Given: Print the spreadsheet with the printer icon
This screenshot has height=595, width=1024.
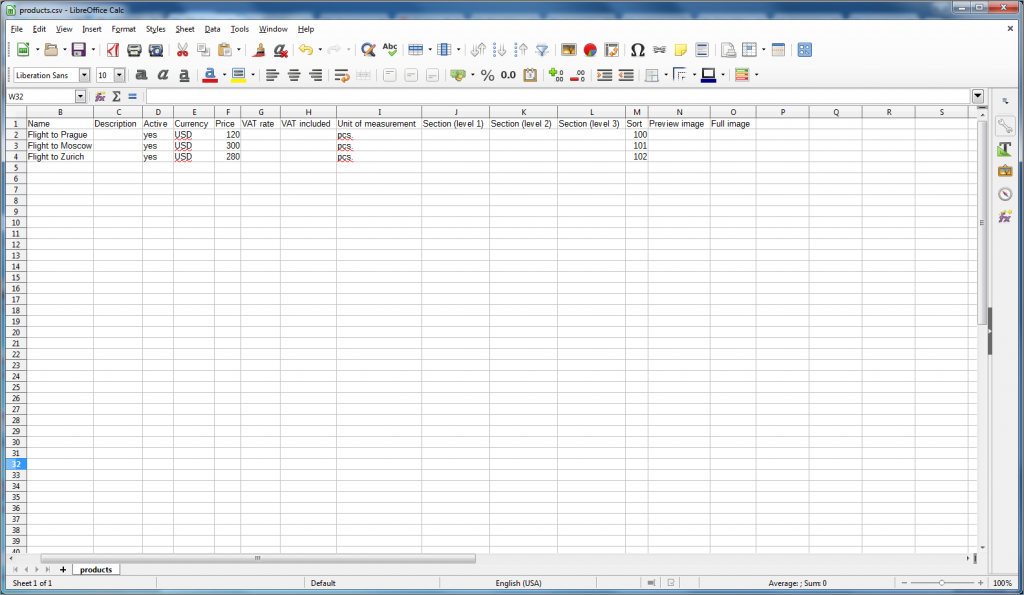Looking at the screenshot, I should 134,50.
